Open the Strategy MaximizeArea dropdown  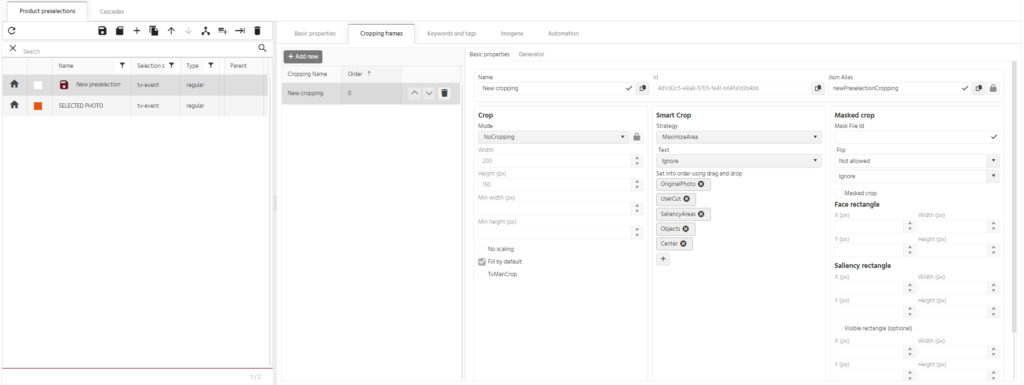coord(739,137)
